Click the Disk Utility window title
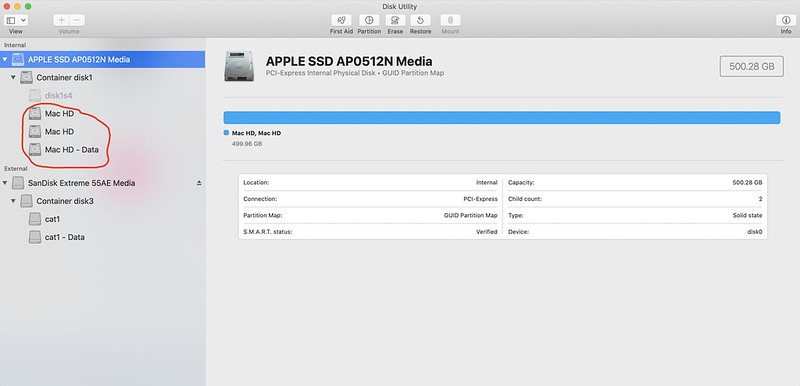This screenshot has width=800, height=386. click(399, 6)
